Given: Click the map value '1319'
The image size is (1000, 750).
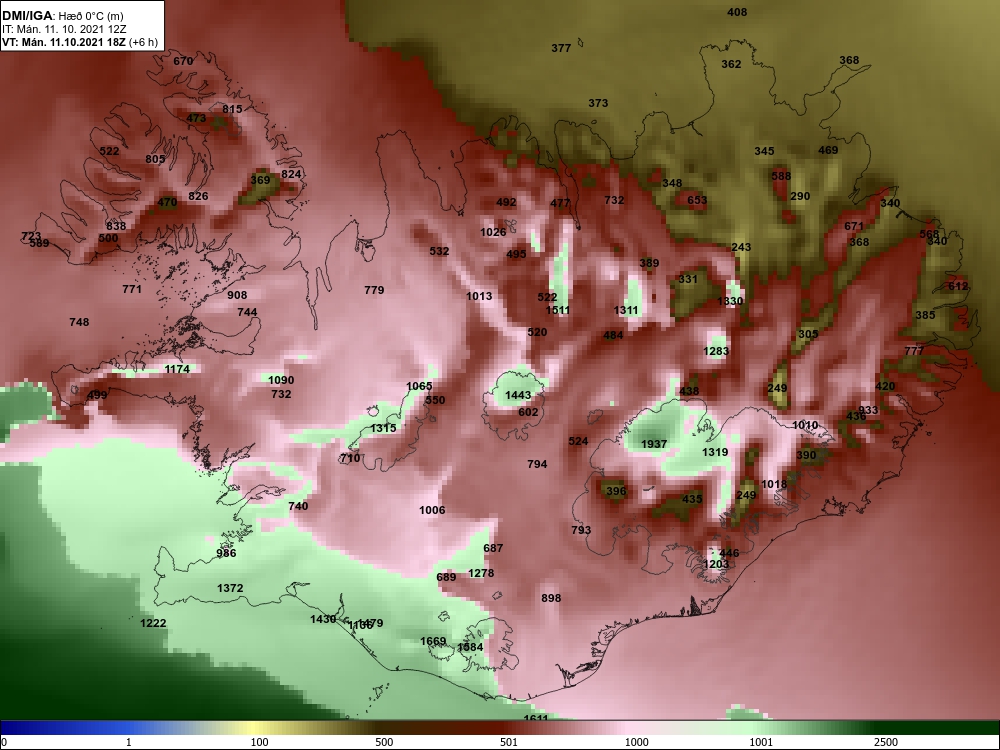Looking at the screenshot, I should click(x=715, y=452).
